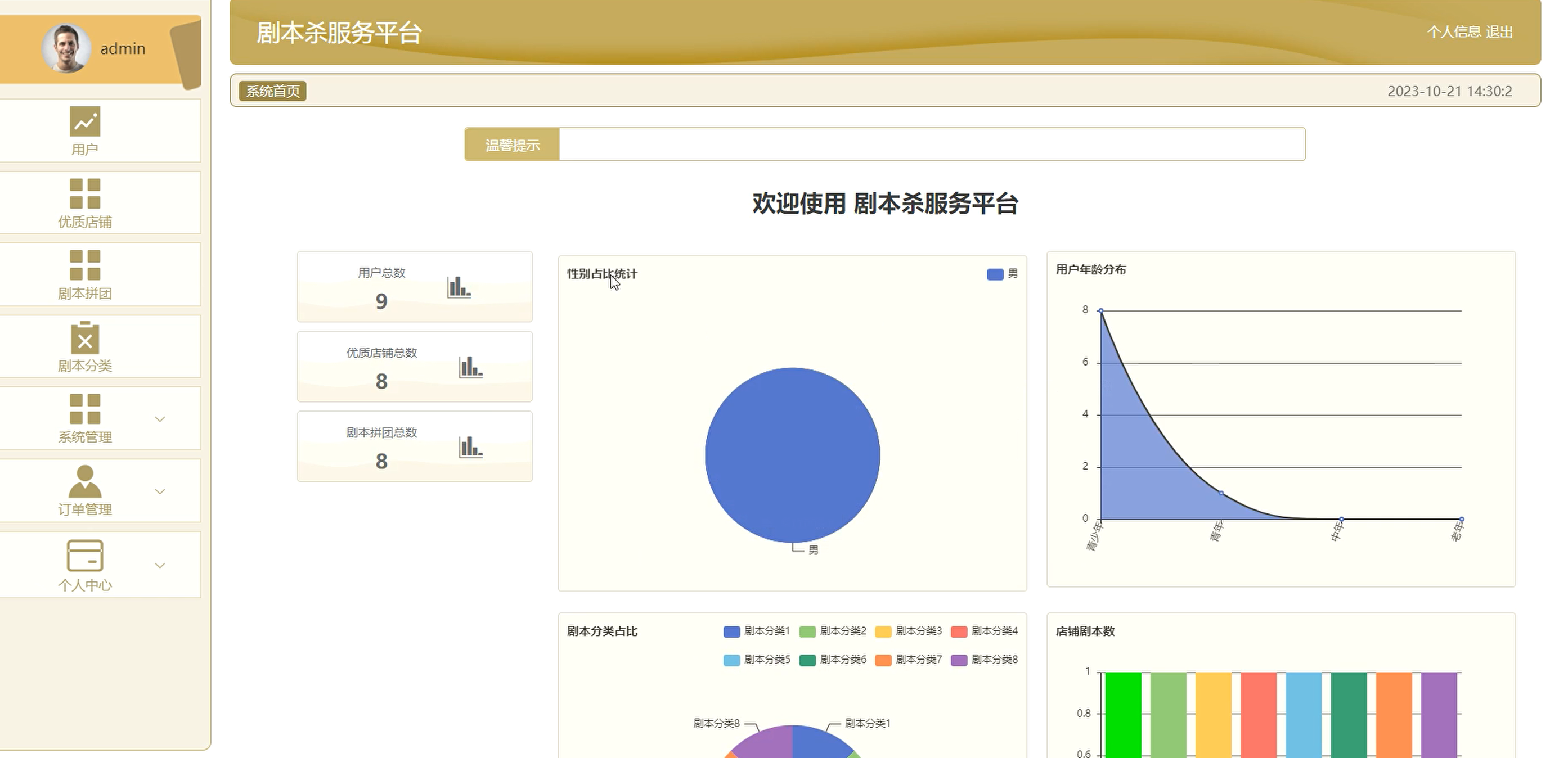Screen dimensions: 1568x758
Task: Toggle 剧本分类3 legend item
Action: pyautogui.click(x=908, y=631)
